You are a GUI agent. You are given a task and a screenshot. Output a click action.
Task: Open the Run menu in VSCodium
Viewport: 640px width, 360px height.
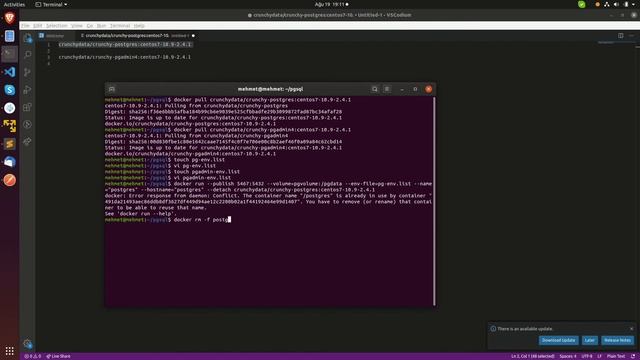101,25
